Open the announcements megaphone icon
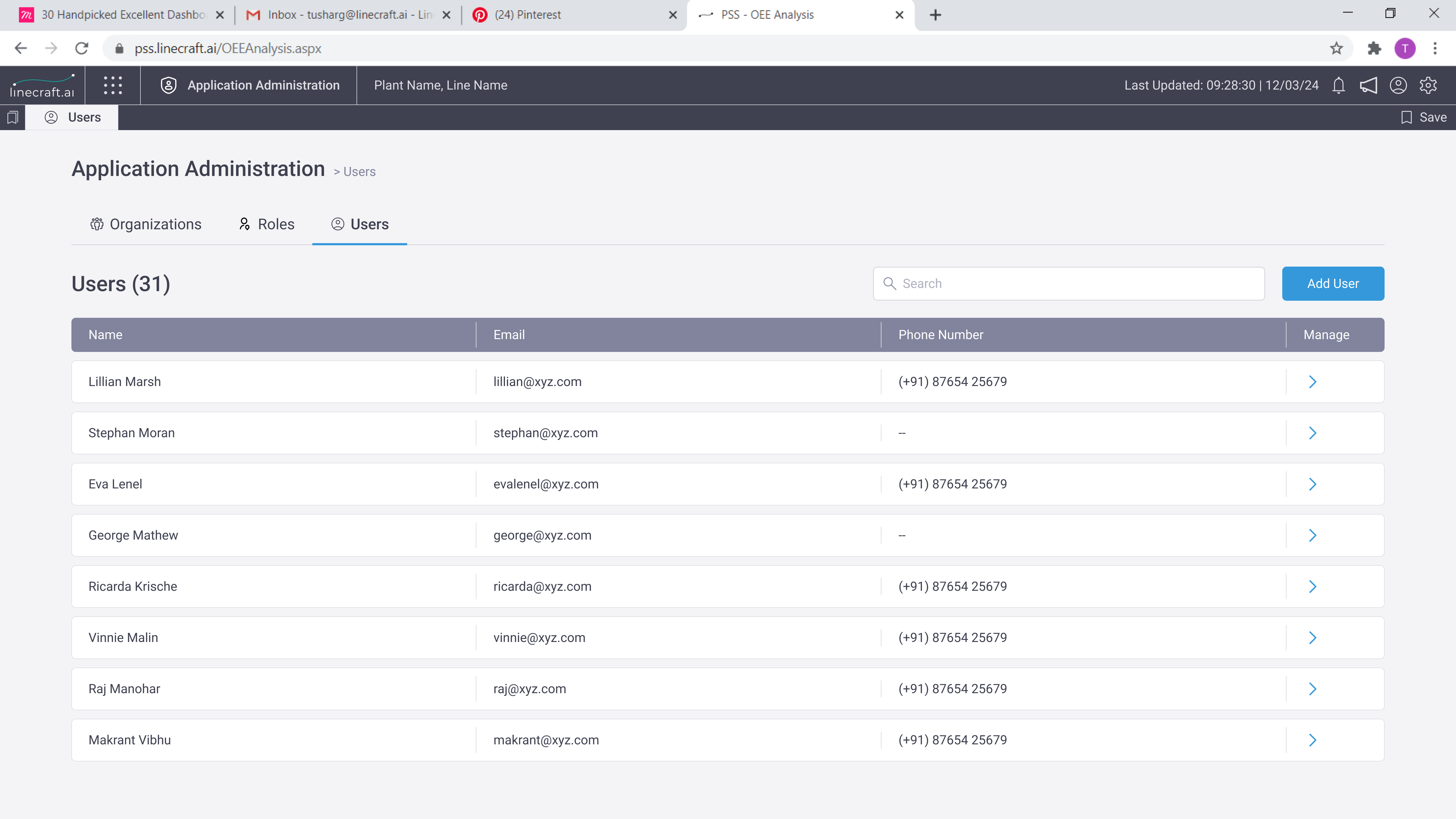 point(1368,85)
